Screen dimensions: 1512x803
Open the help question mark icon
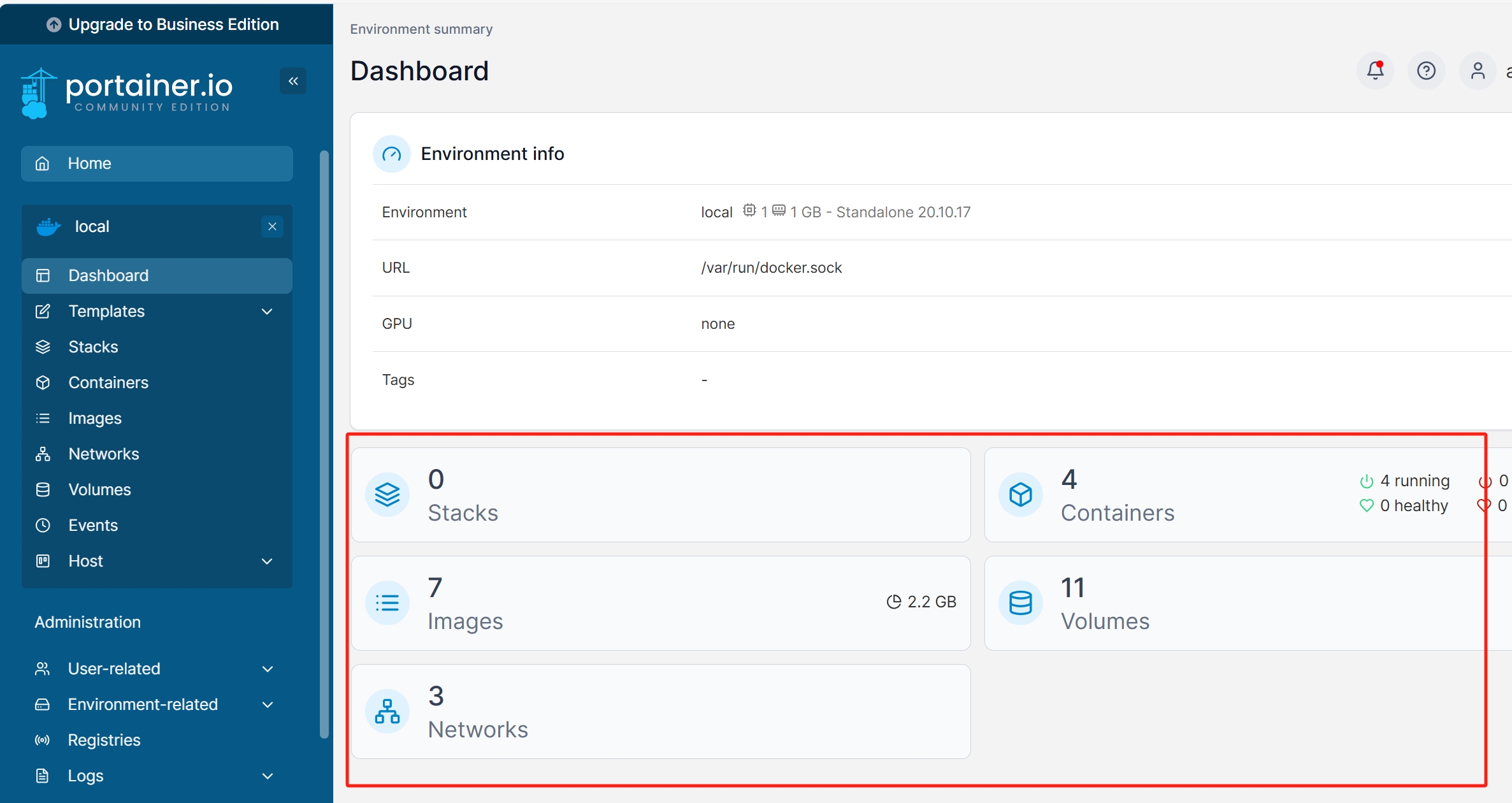[x=1426, y=71]
